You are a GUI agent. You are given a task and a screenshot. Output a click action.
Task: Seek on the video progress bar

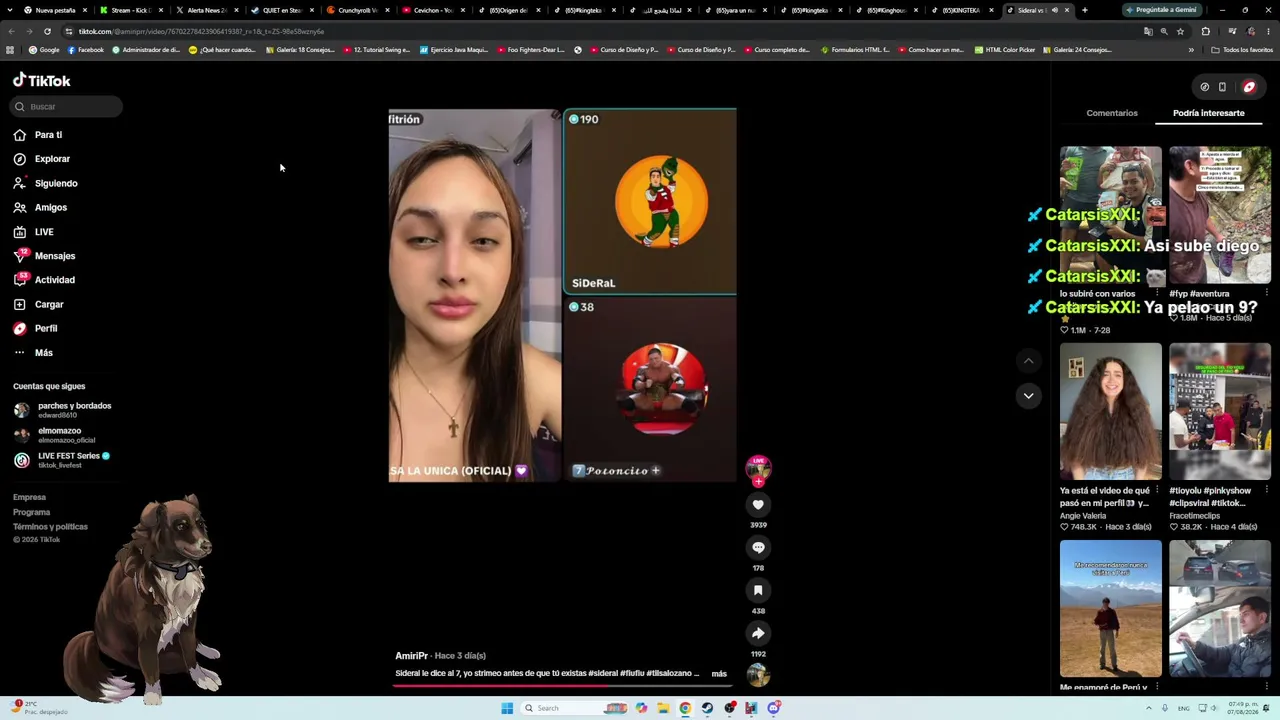click(563, 686)
